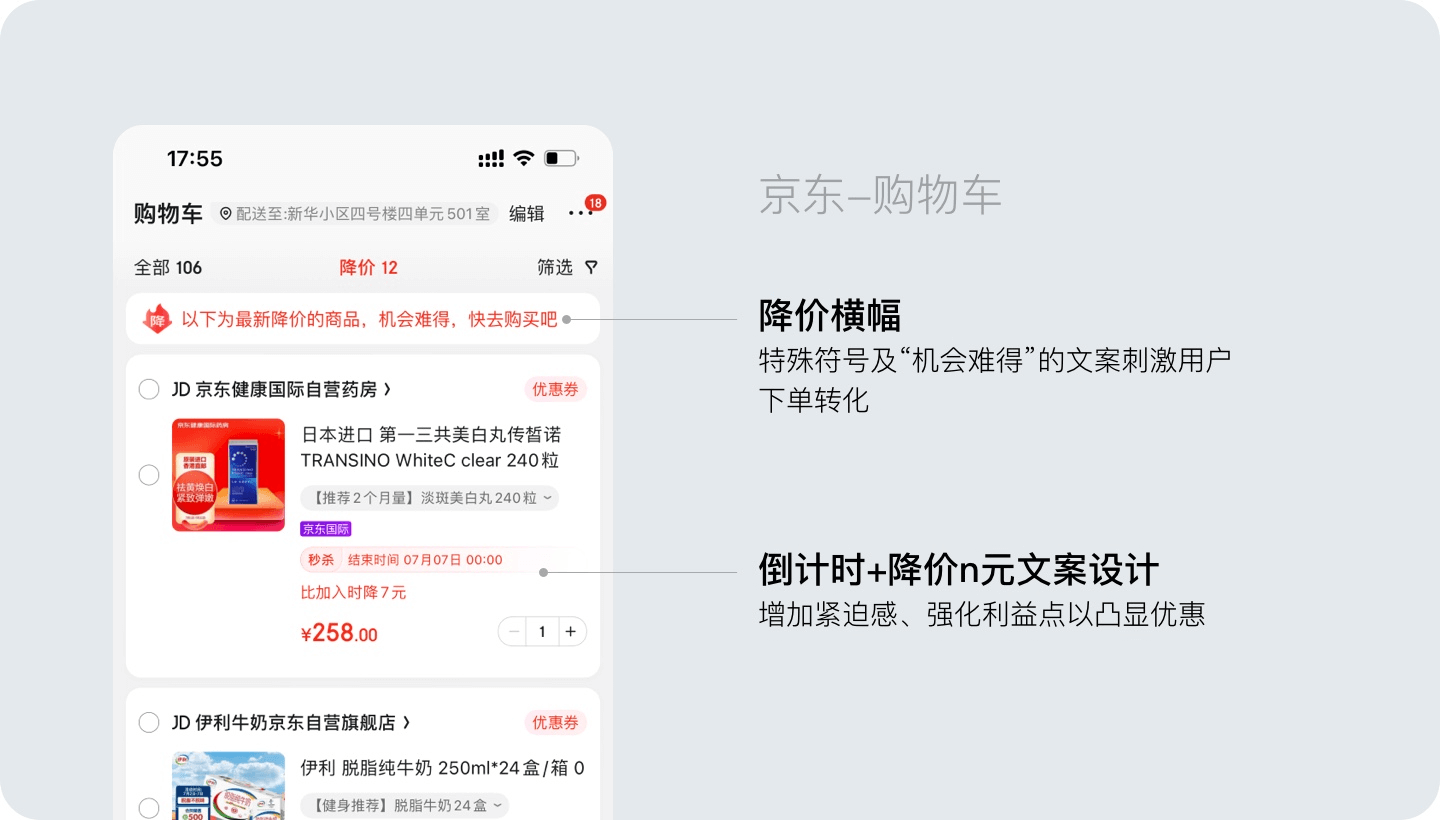Click the quantity field showing 1
Image resolution: width=1440 pixels, height=820 pixels.
(542, 632)
